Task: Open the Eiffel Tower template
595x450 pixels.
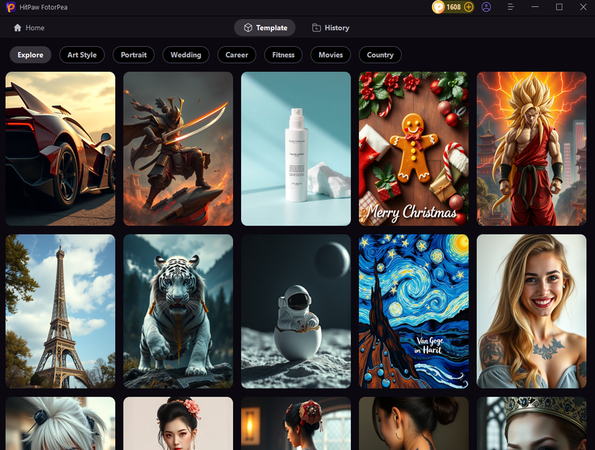Action: coord(60,311)
